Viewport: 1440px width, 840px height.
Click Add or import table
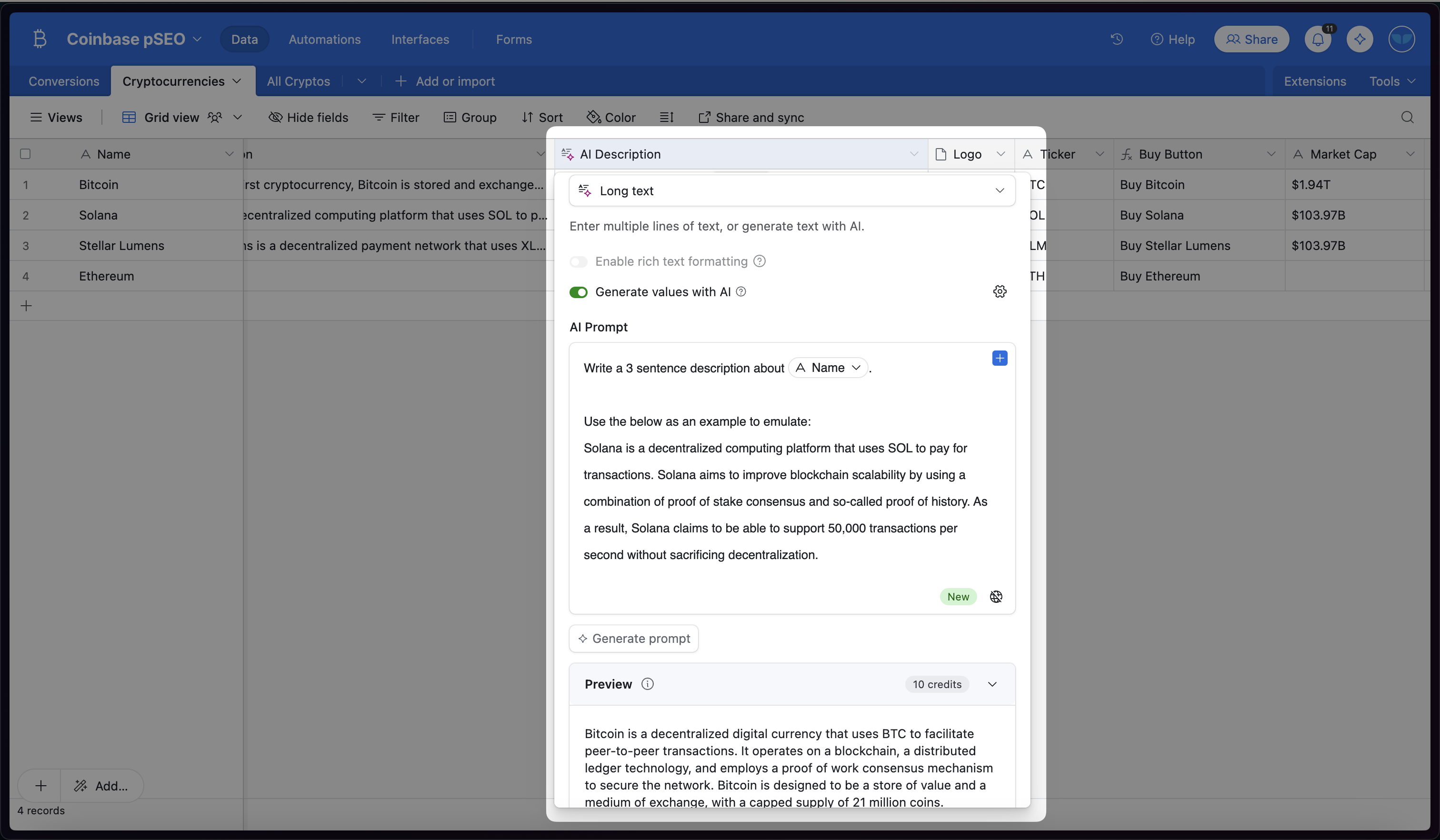[x=445, y=81]
